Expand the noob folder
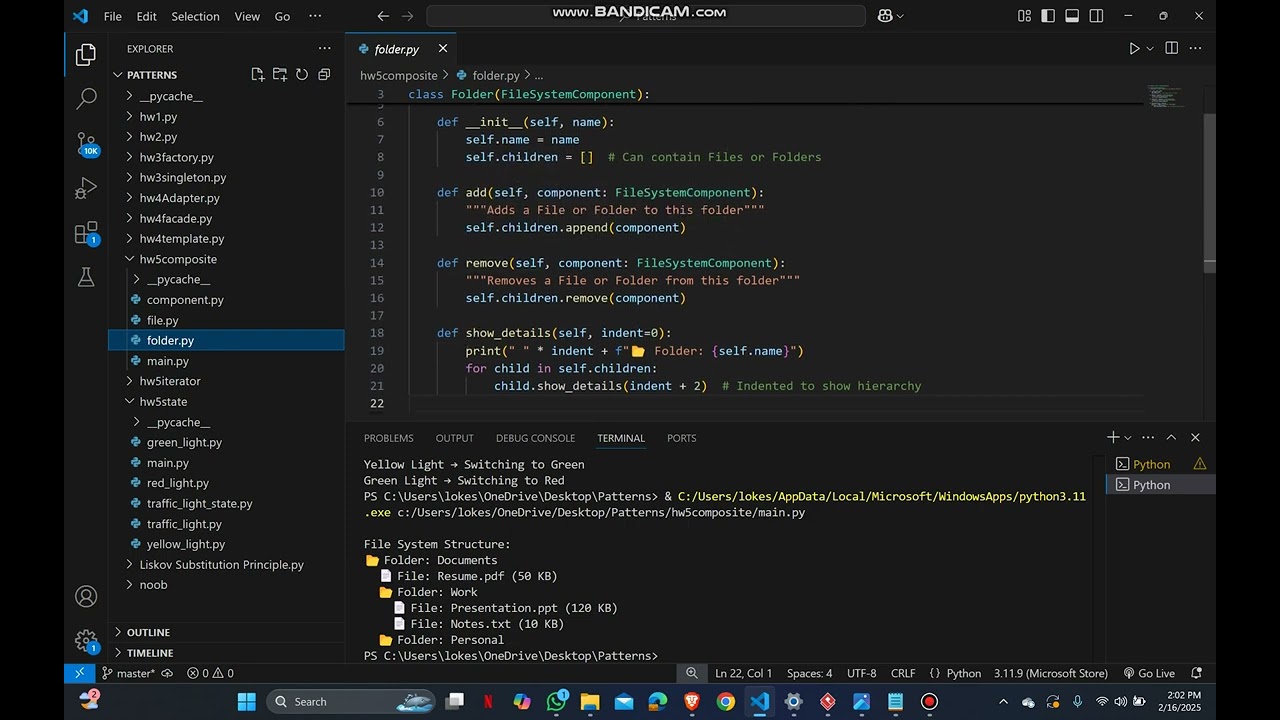1280x720 pixels. point(153,585)
